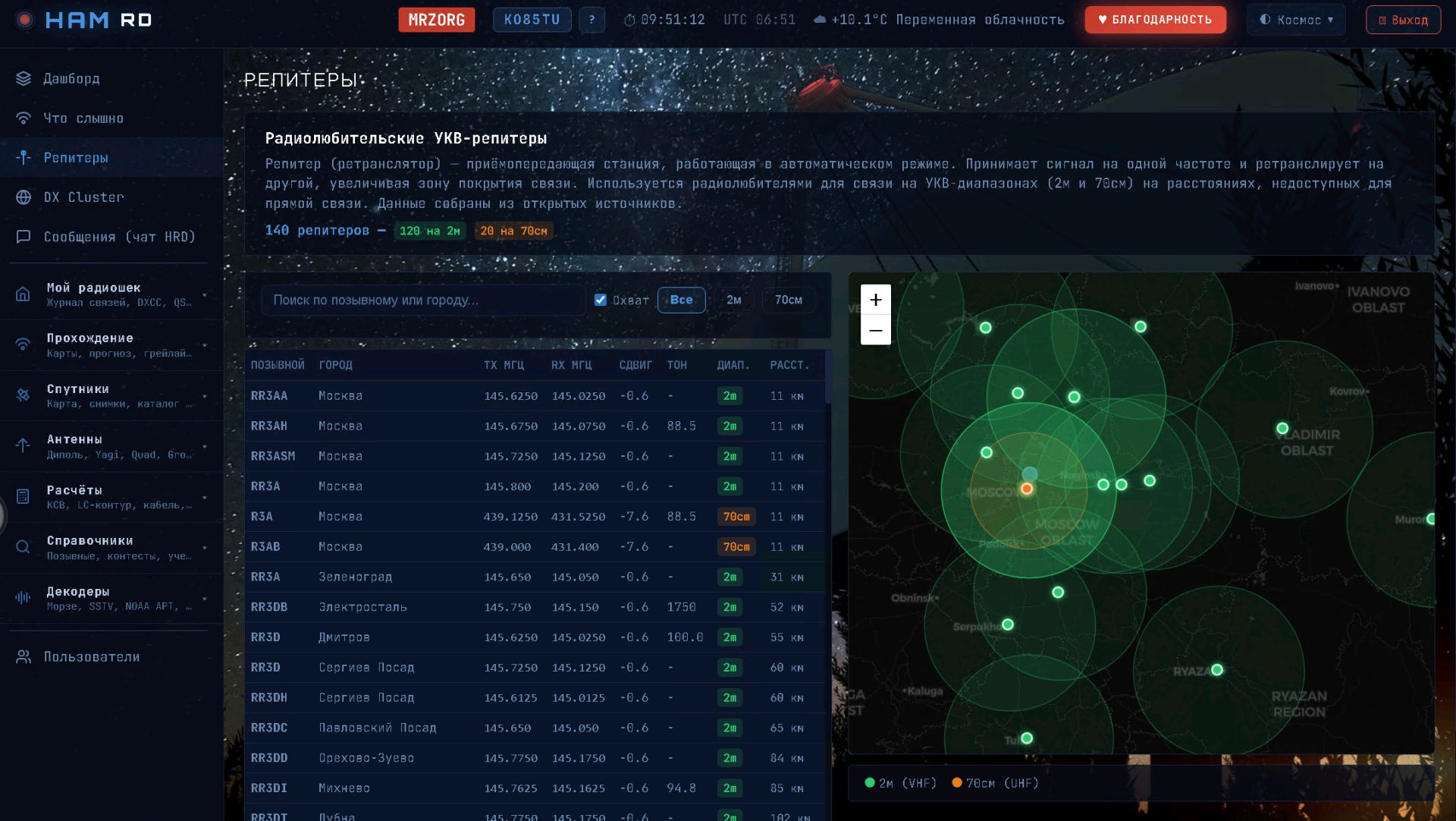Viewport: 1456px width, 821px height.
Task: Select the Все band filter
Action: pos(682,300)
